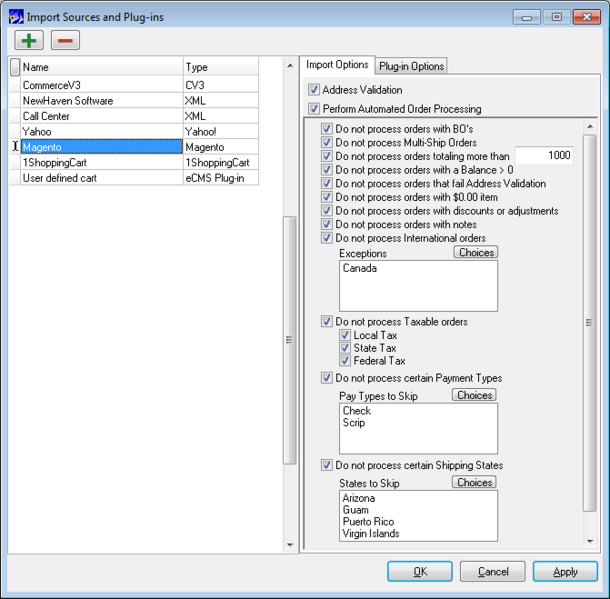This screenshot has width=610, height=599.
Task: Select the Import Options tab
Action: tap(337, 65)
